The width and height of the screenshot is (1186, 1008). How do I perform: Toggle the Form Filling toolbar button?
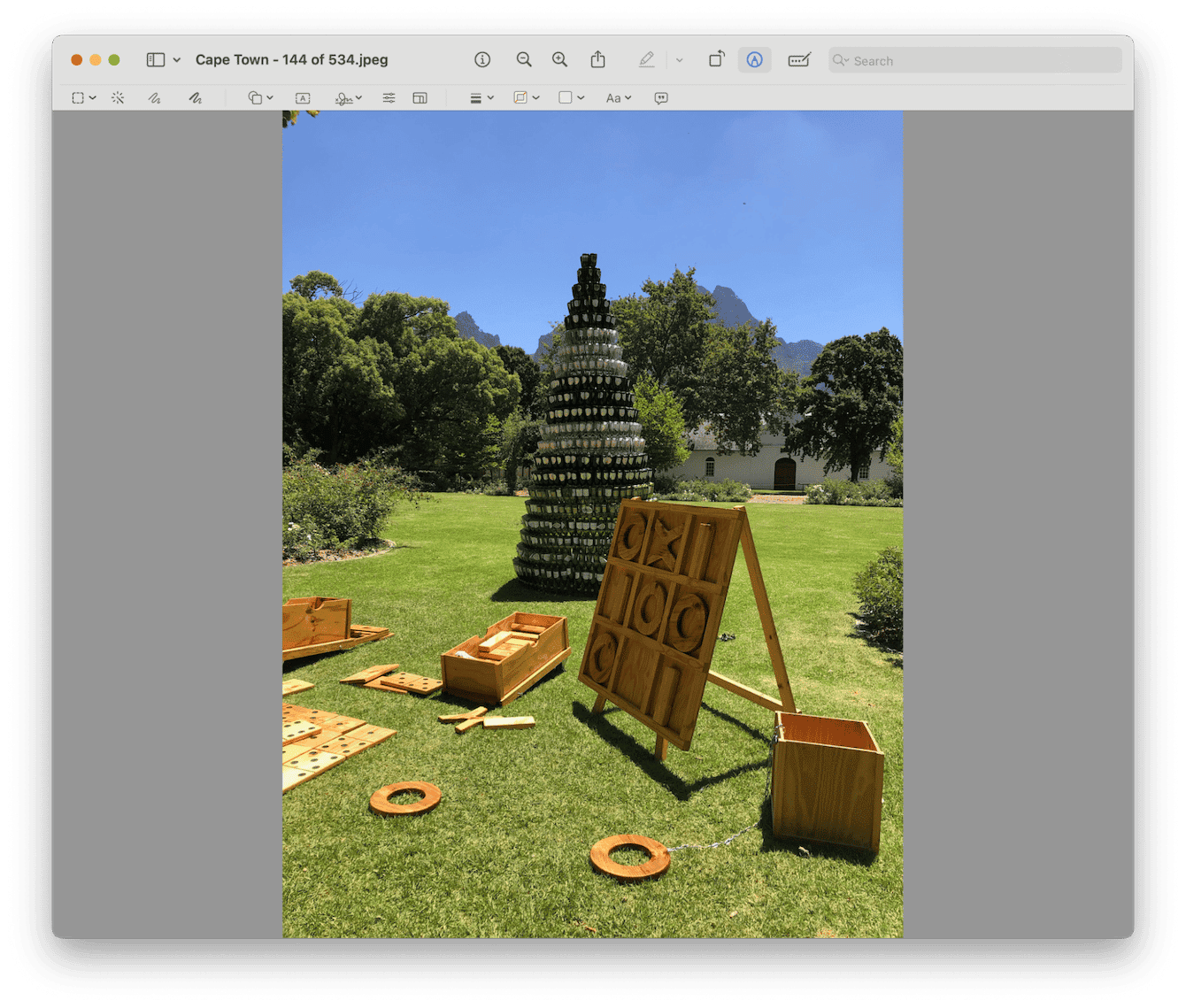pos(798,60)
